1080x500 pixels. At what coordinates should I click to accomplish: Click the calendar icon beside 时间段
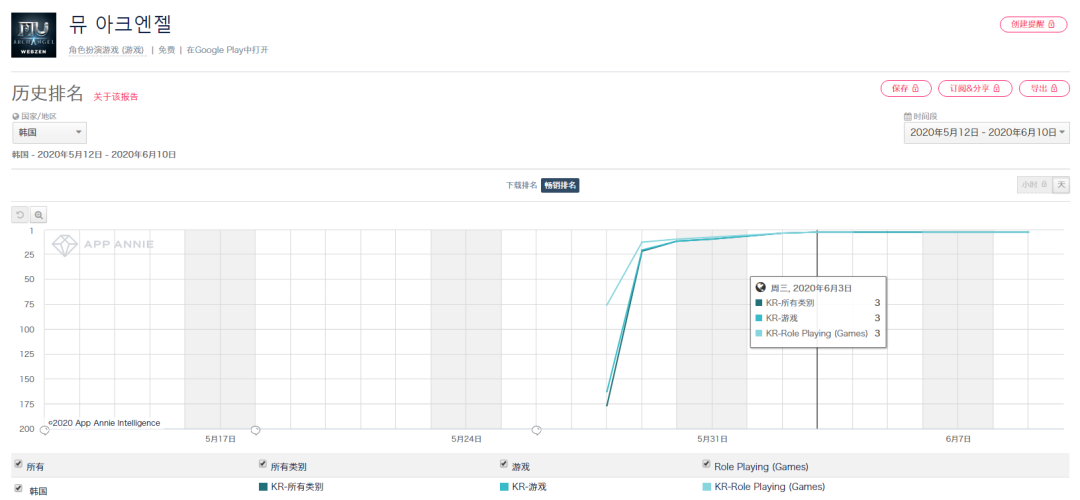tap(908, 116)
